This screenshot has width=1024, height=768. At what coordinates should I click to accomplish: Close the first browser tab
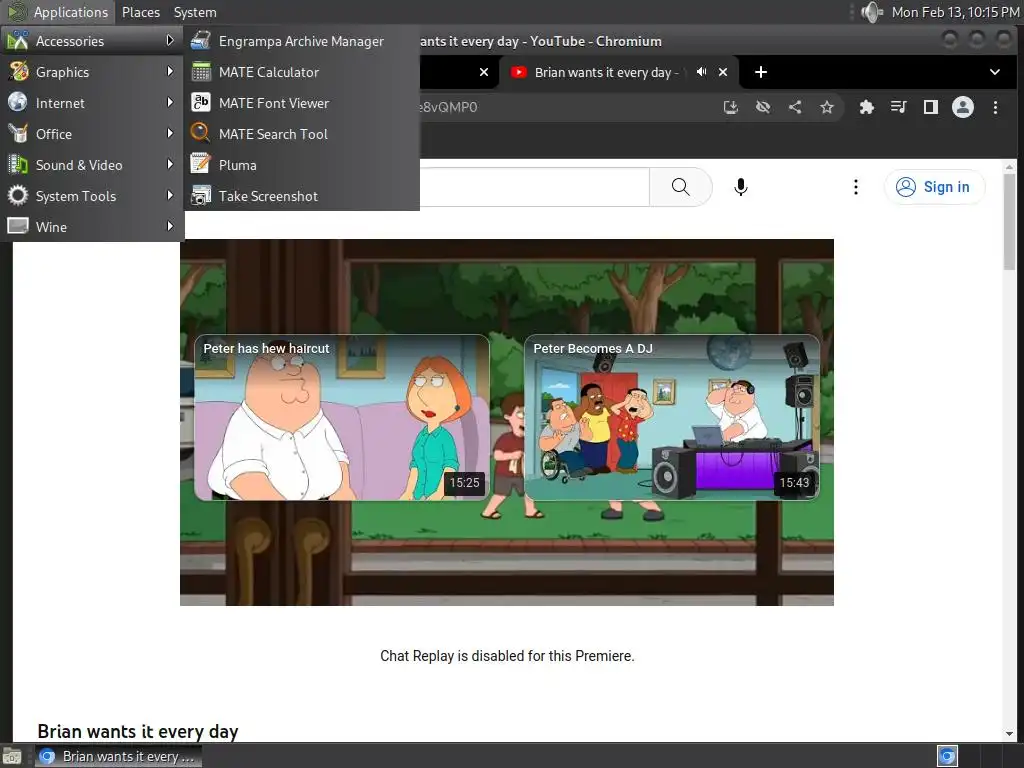(x=484, y=72)
